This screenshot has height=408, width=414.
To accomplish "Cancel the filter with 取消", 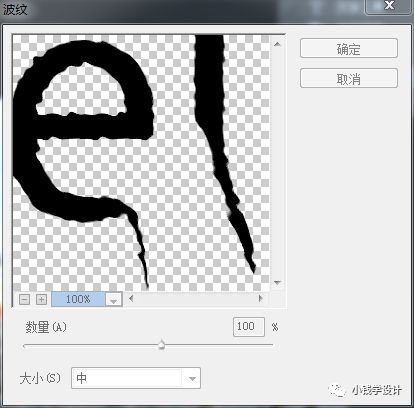I will pyautogui.click(x=349, y=78).
